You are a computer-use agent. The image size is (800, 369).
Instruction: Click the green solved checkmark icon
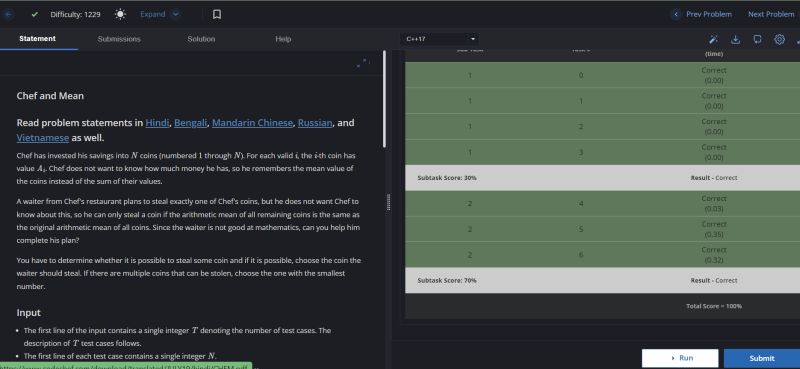tap(34, 14)
